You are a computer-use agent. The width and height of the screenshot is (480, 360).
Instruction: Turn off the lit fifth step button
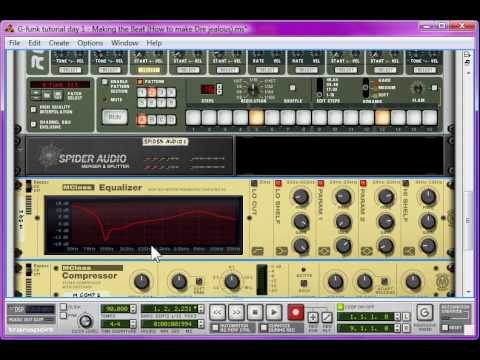256,117
